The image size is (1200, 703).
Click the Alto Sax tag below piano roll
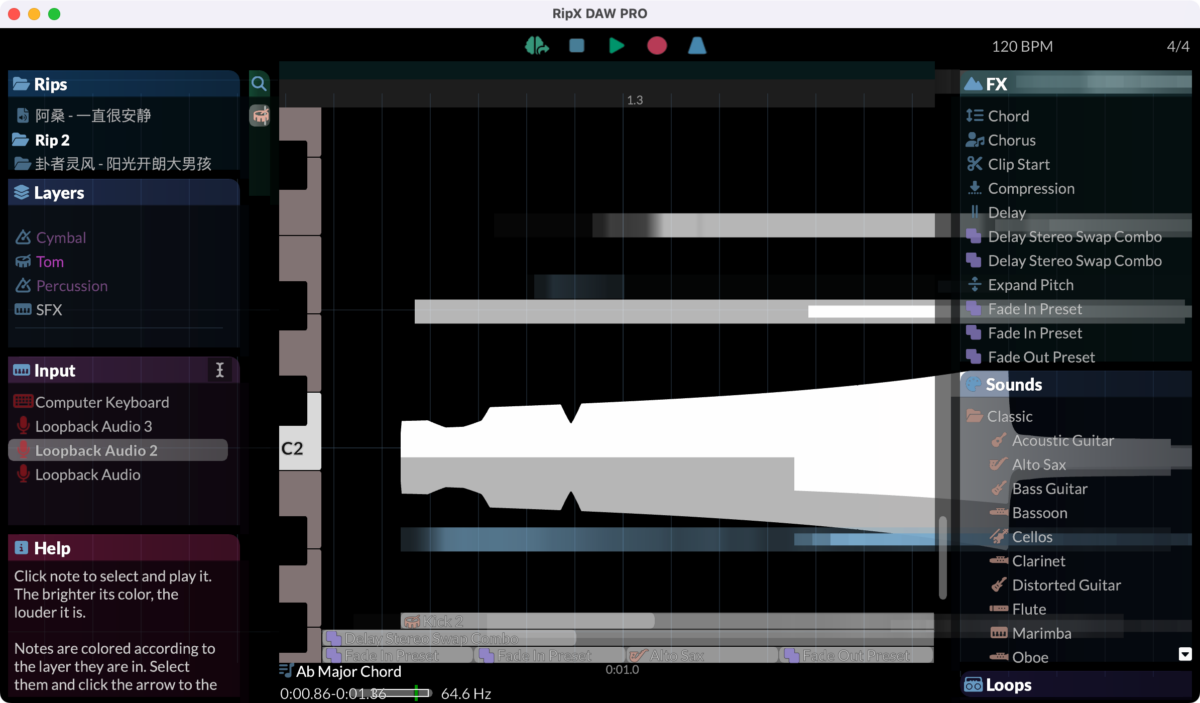[x=702, y=656]
